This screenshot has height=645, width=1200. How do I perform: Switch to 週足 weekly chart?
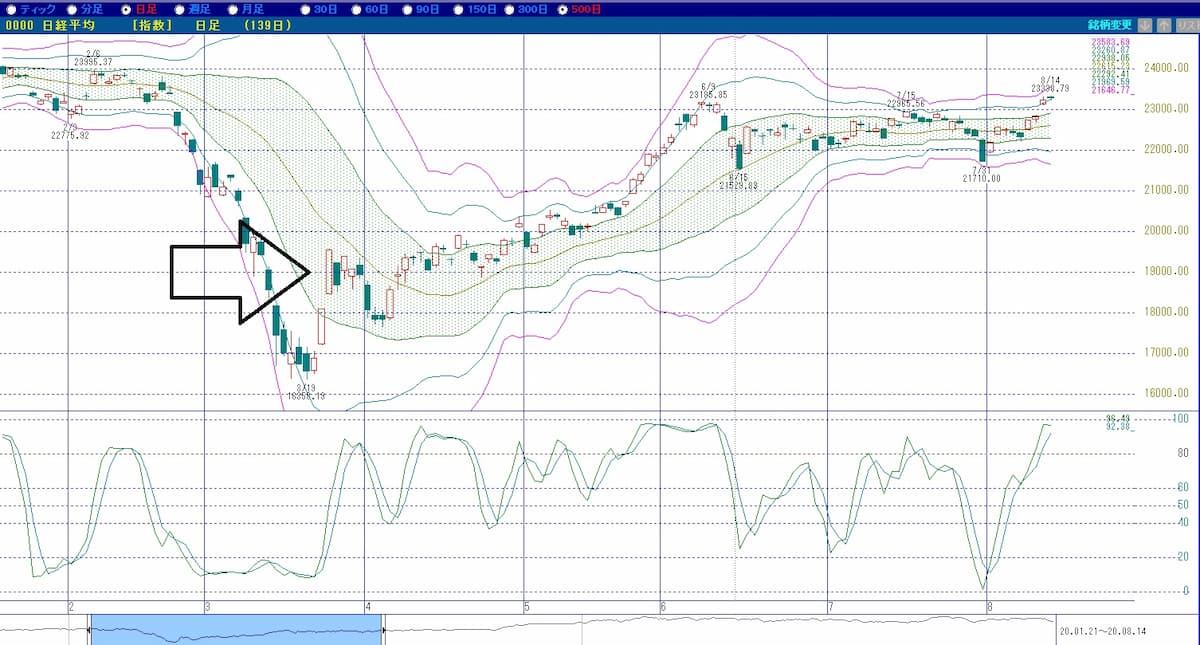click(x=180, y=9)
